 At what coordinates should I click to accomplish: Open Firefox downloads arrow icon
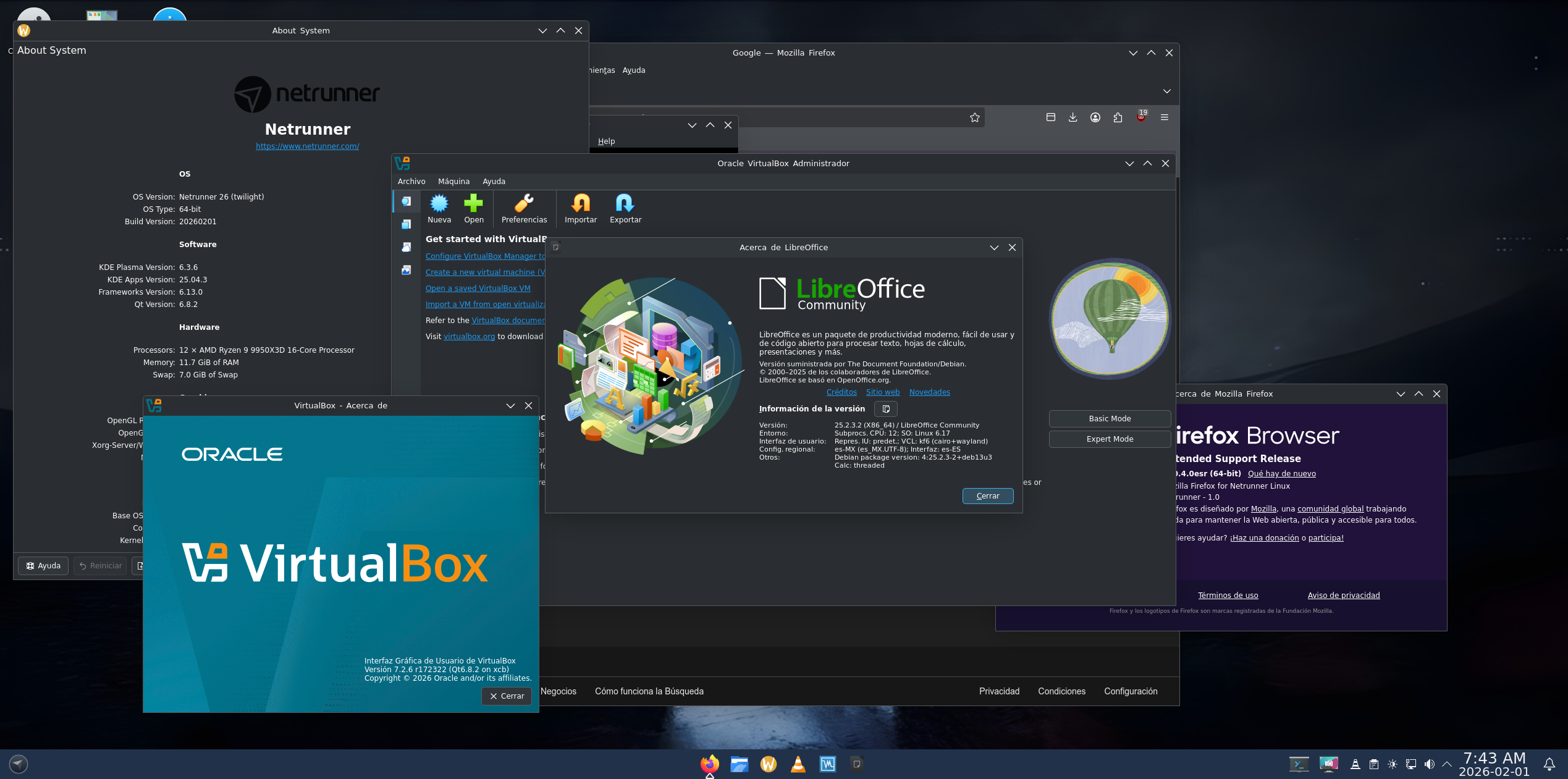(x=1073, y=117)
